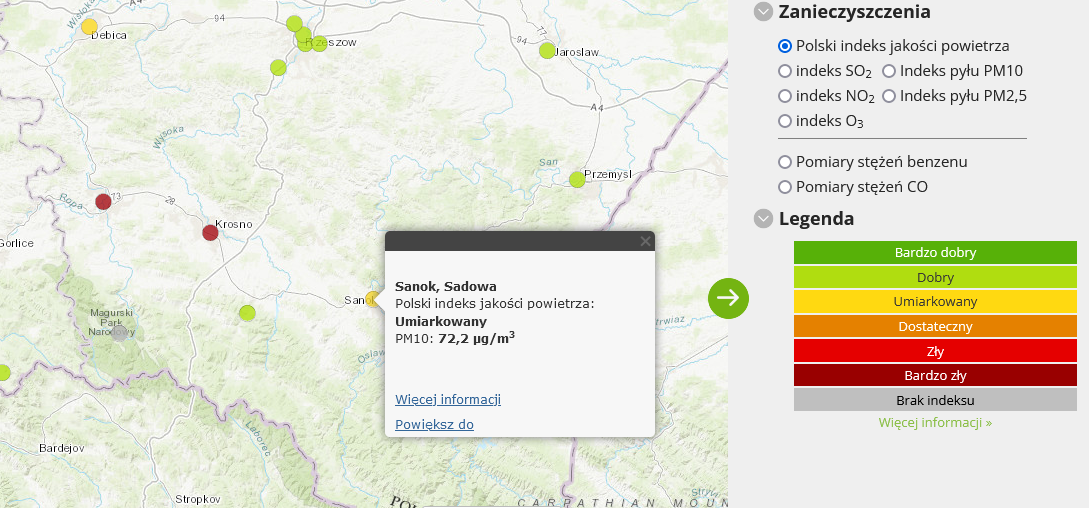Close the Sanok, Sadowa popup
This screenshot has width=1089, height=508.
pyautogui.click(x=645, y=241)
